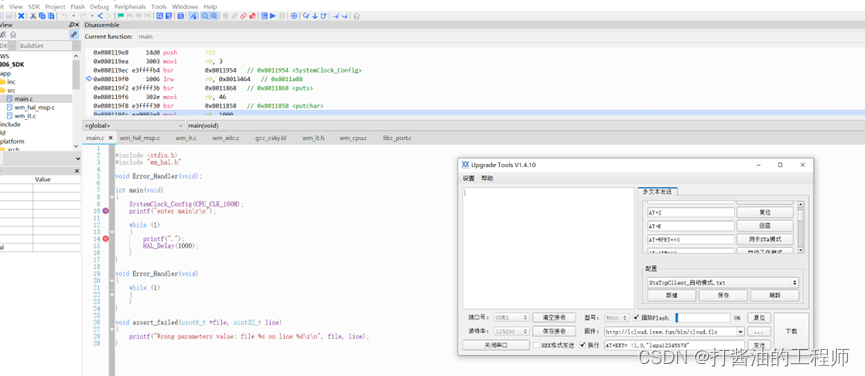
Task: Close the project view panel with its X
Action: click(x=77, y=25)
